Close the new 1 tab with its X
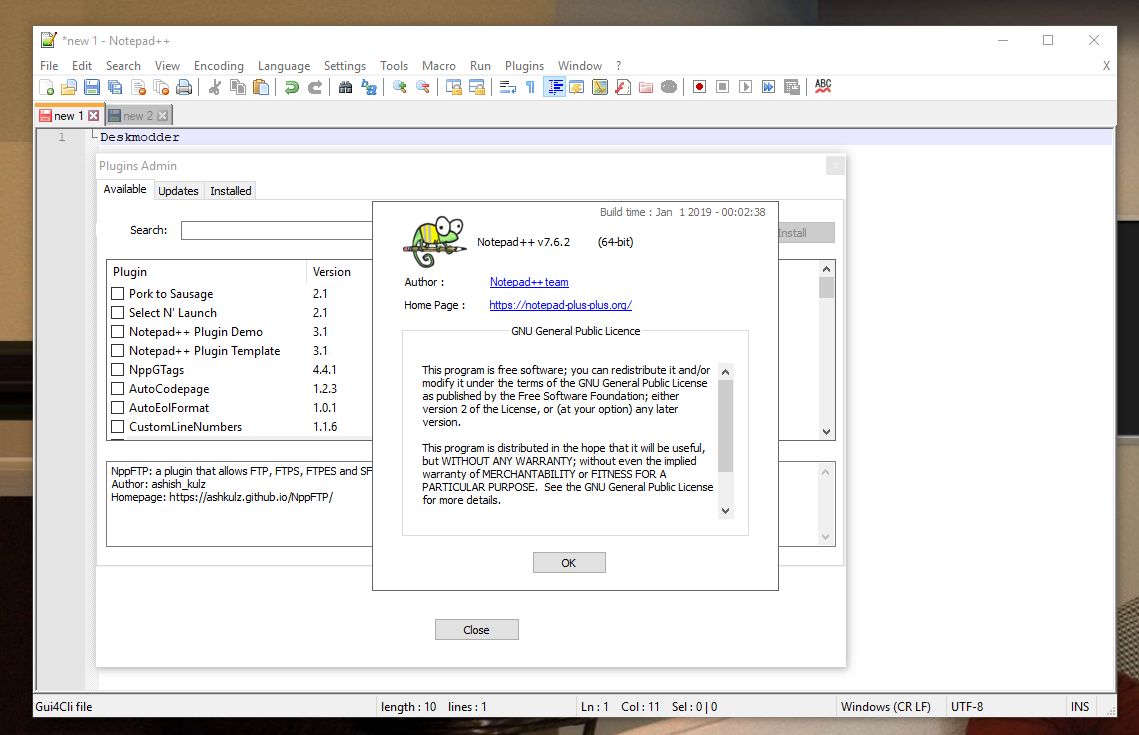Viewport: 1139px width, 735px height. click(93, 115)
